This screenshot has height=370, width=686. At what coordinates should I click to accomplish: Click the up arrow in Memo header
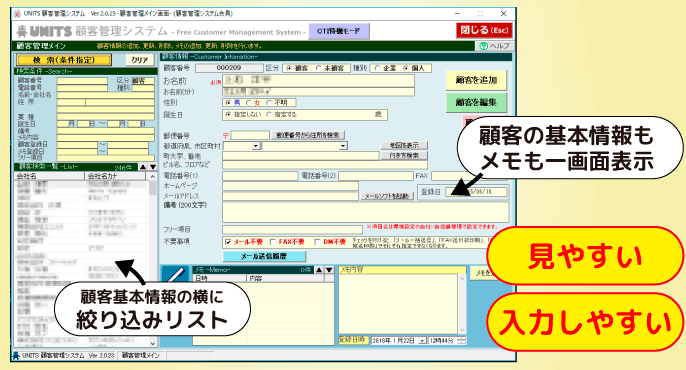click(x=319, y=270)
